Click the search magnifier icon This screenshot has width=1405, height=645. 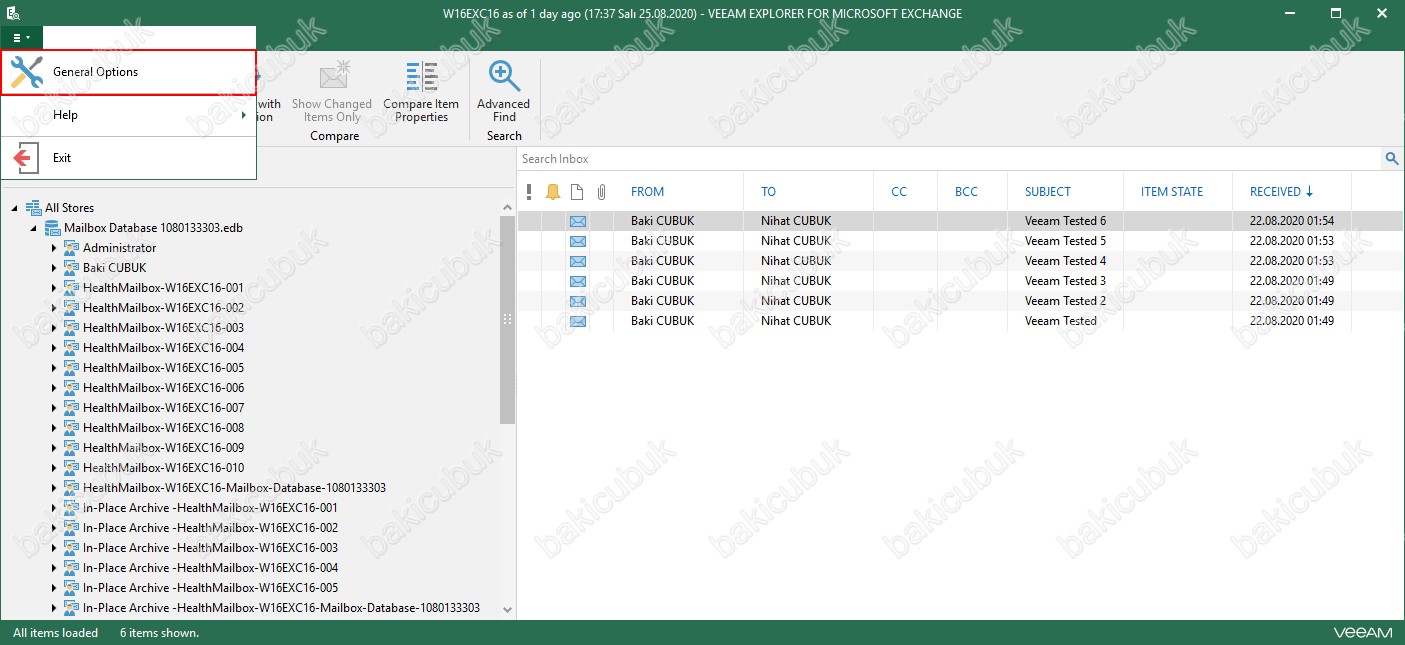1391,159
